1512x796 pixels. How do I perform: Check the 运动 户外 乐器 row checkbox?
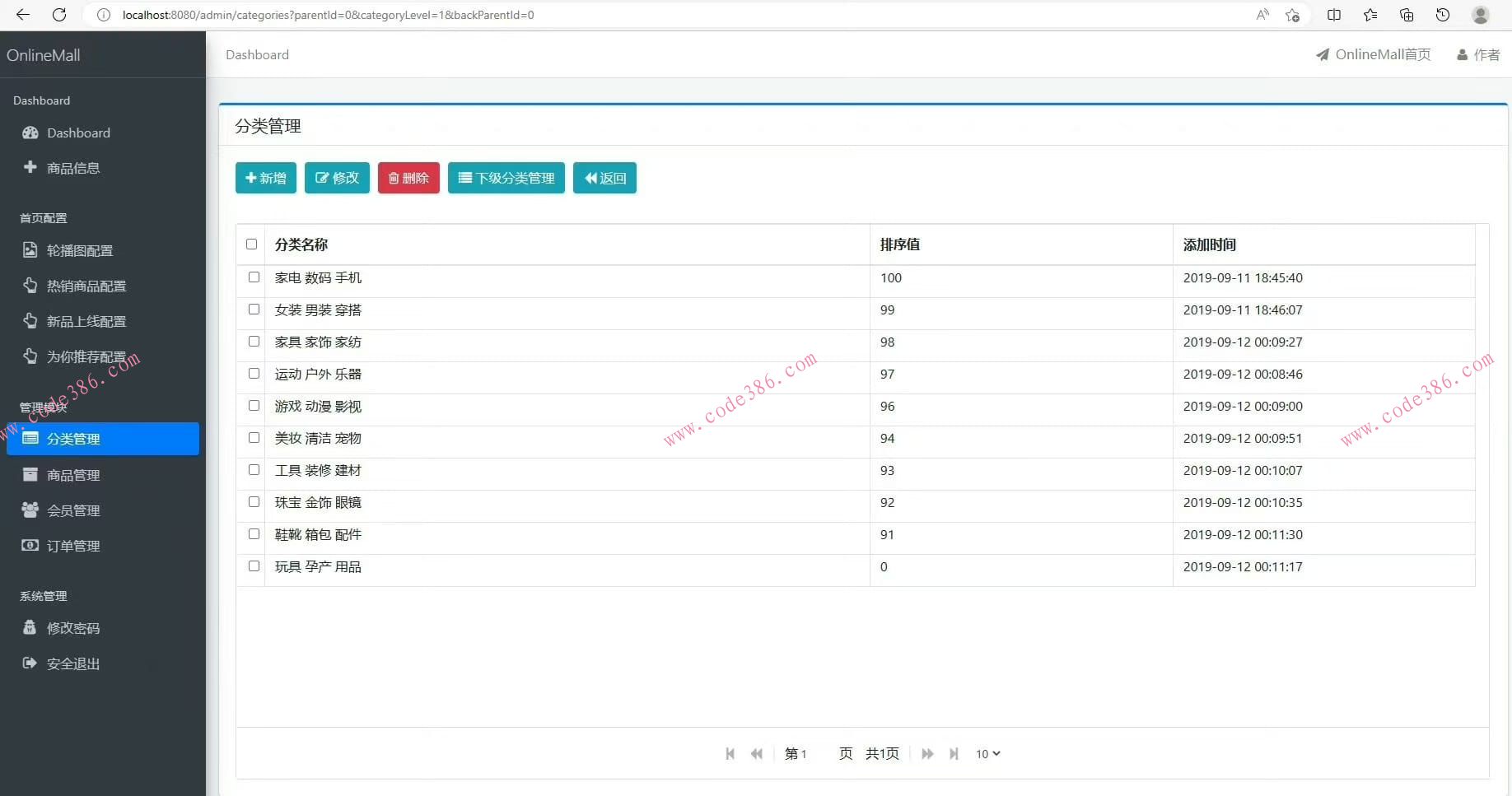[x=254, y=374]
